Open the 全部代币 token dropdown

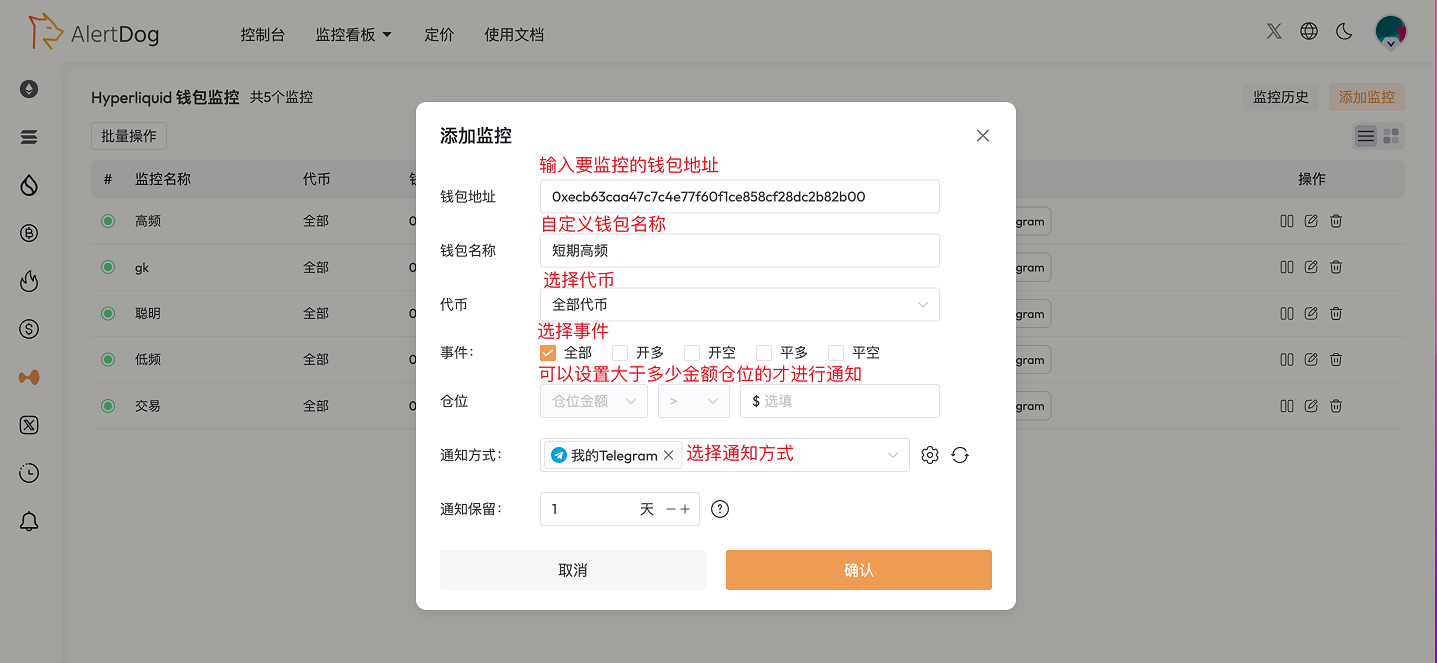740,305
